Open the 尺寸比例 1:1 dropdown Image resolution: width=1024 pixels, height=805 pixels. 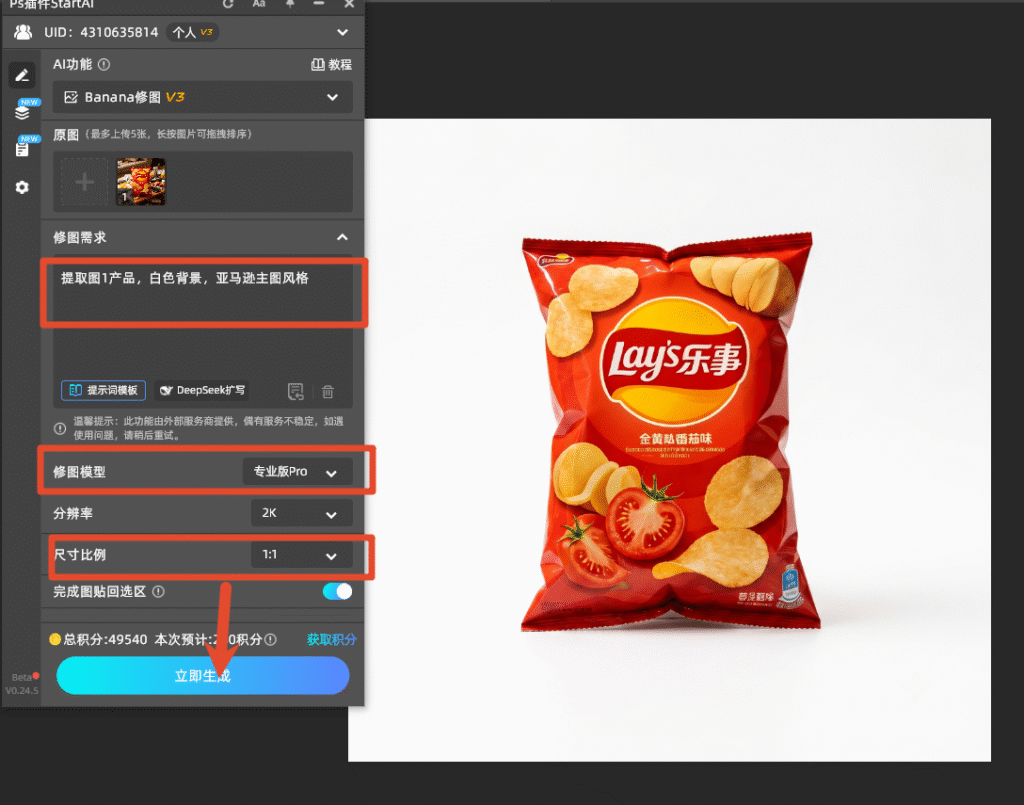coord(302,555)
